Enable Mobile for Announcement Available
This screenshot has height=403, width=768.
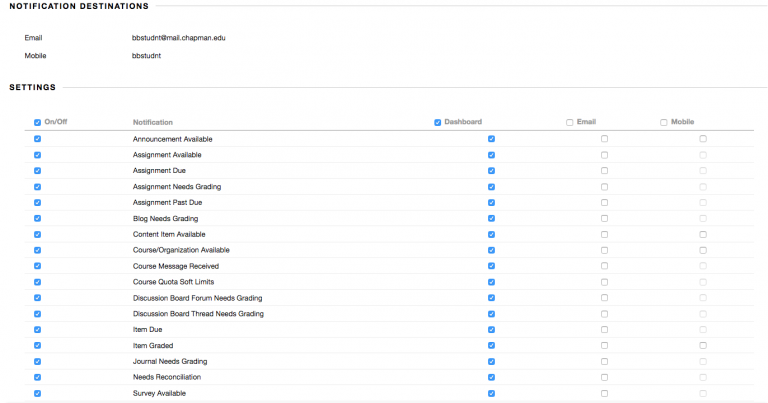[703, 139]
